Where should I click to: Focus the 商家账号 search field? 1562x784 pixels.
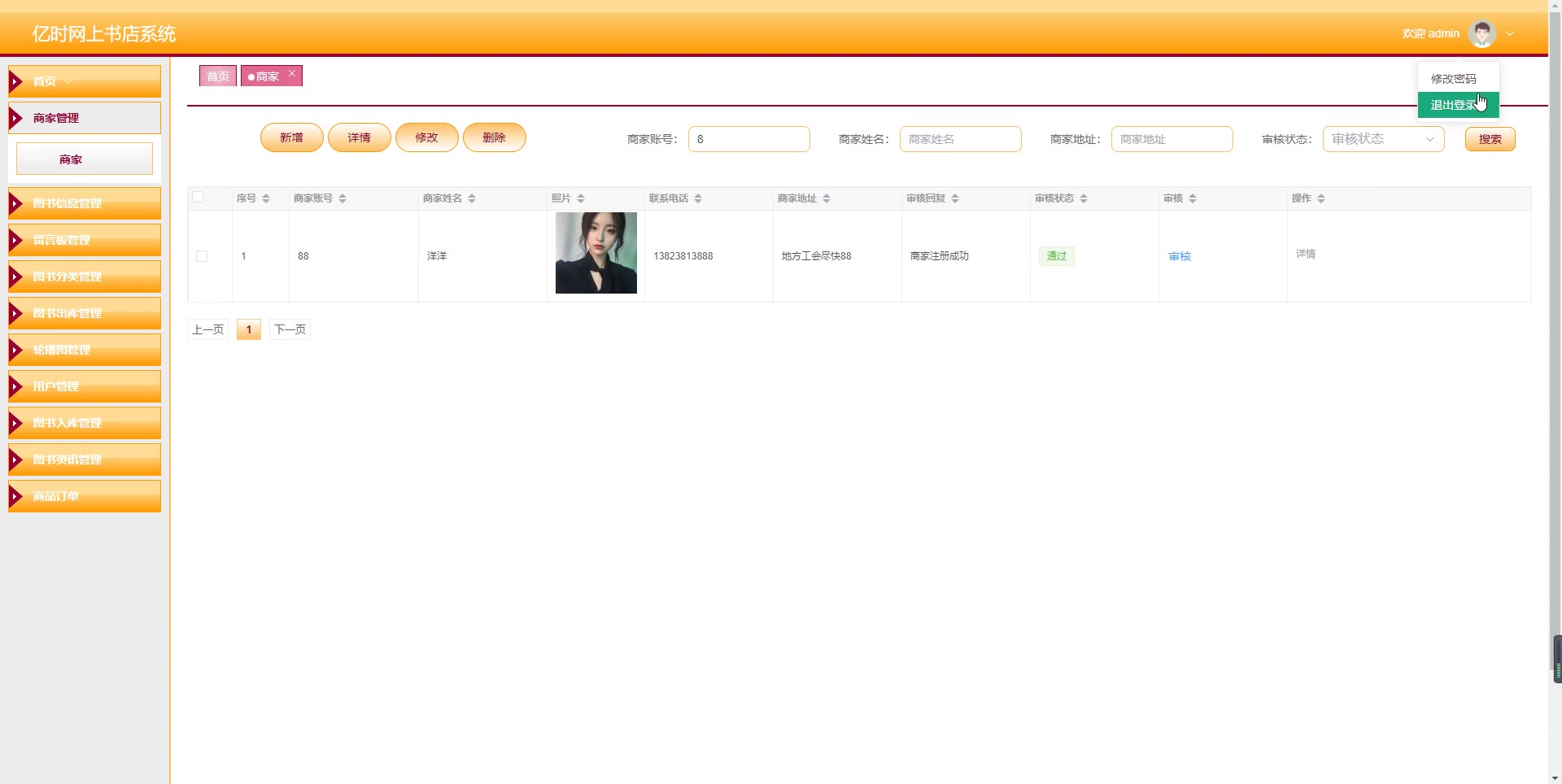748,139
